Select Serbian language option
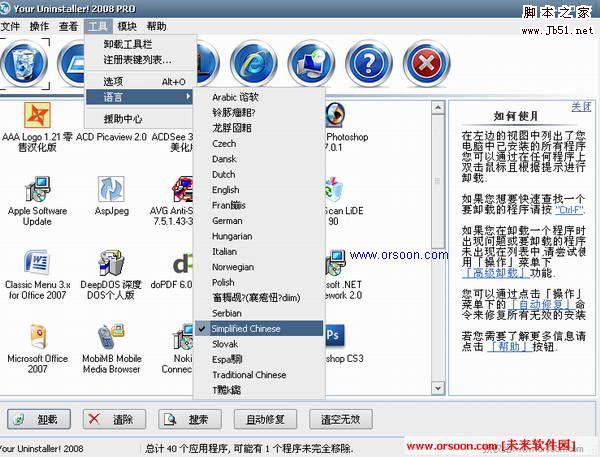This screenshot has width=600, height=457. (259, 313)
